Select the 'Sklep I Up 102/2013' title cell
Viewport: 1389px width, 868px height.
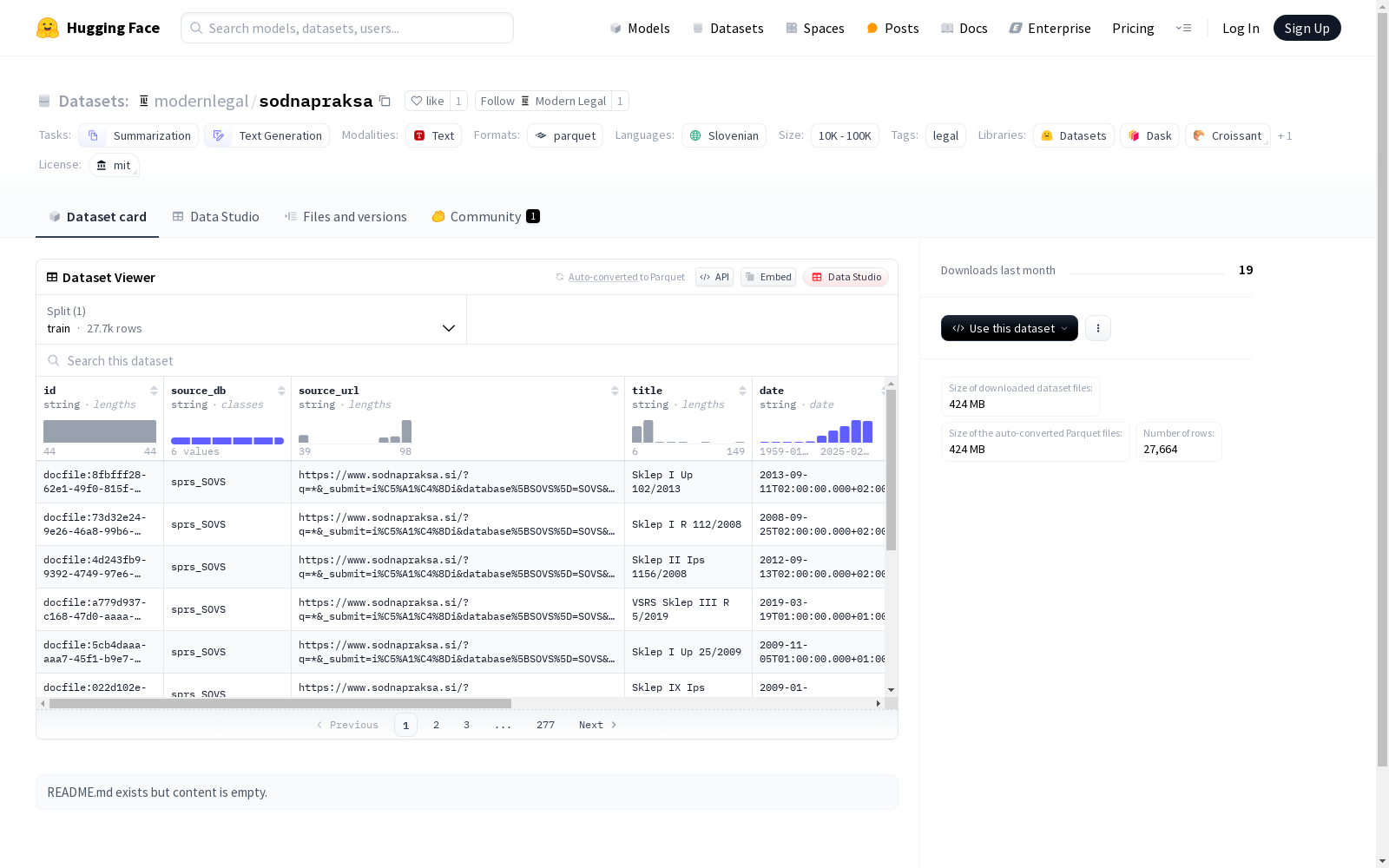coord(688,482)
